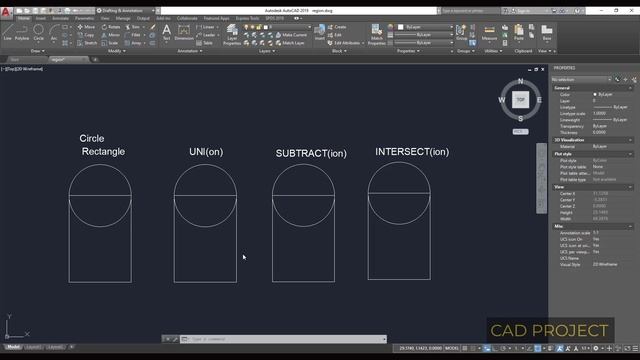Click the Mirror tool
Screen dimensions: 640x360
pos(111,35)
